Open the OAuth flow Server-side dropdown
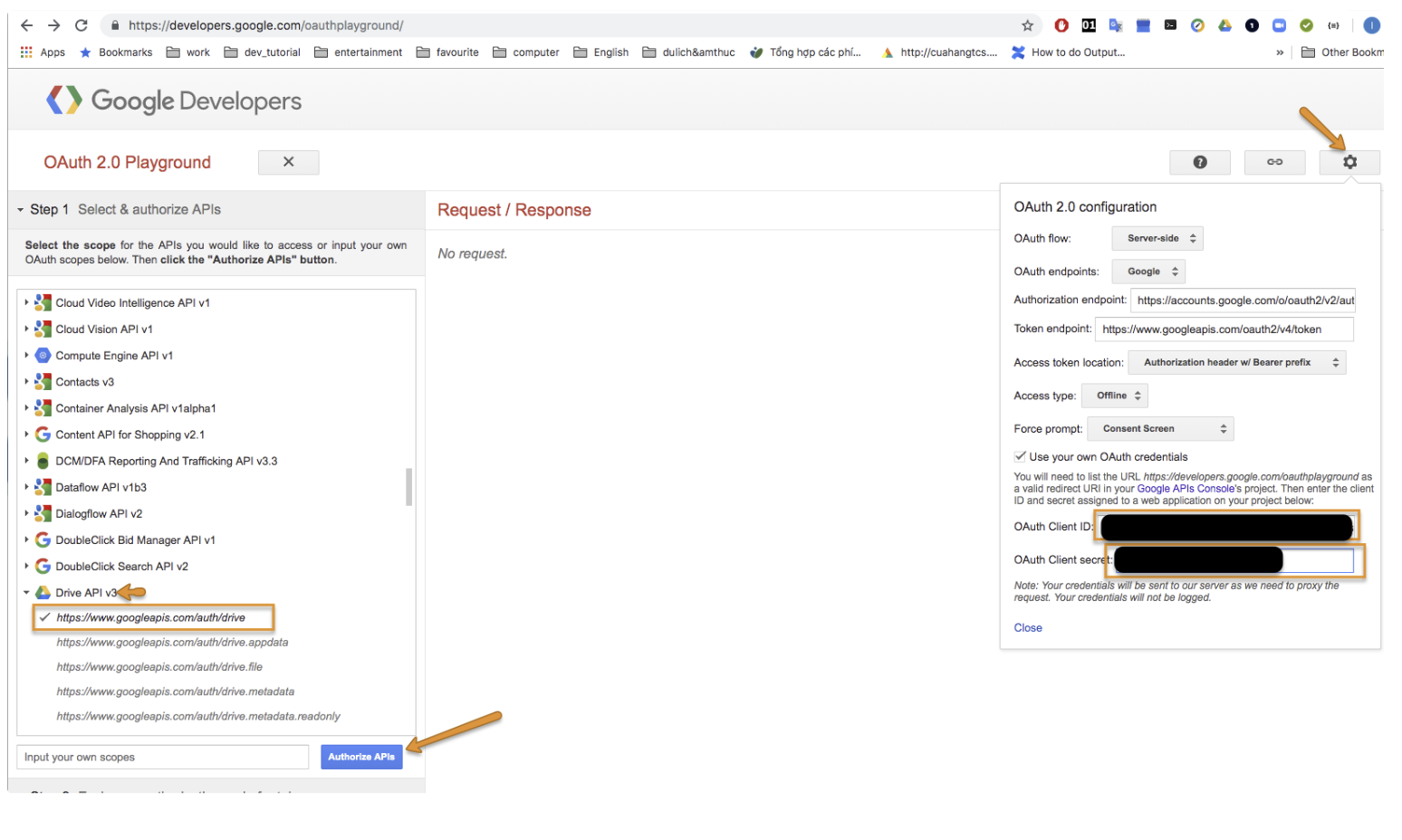This screenshot has height=840, width=1402. click(x=1157, y=238)
